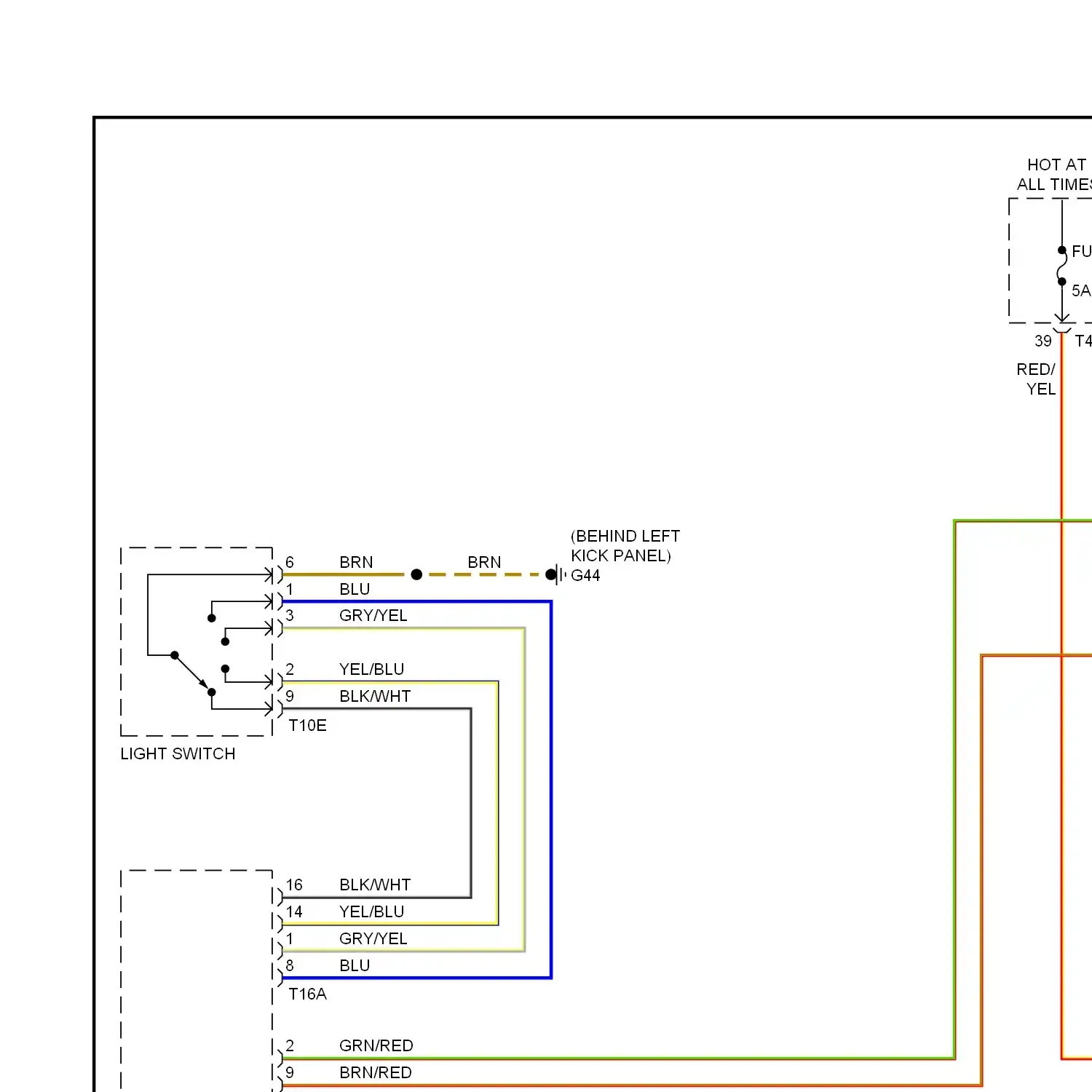The image size is (1092, 1092).
Task: Click the BRN/RED wire label
Action: [x=376, y=1072]
